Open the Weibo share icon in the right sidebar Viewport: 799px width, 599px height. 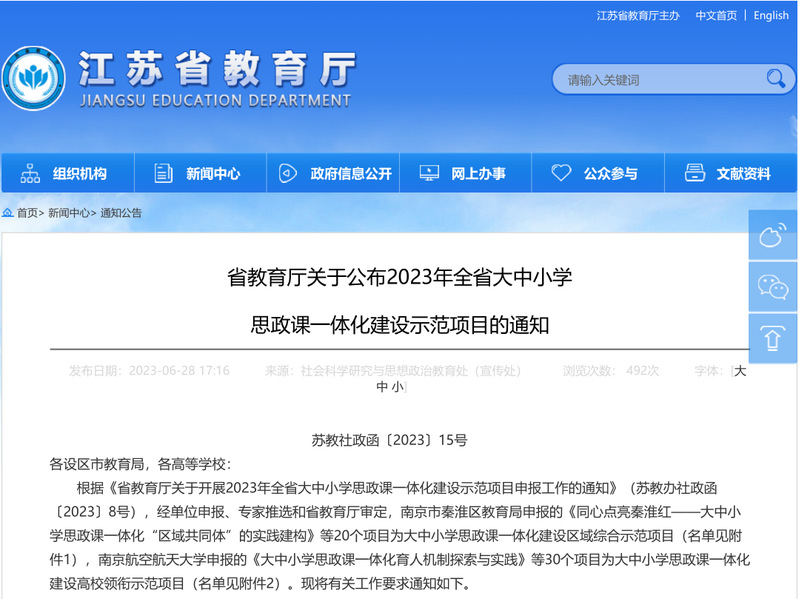(x=772, y=236)
